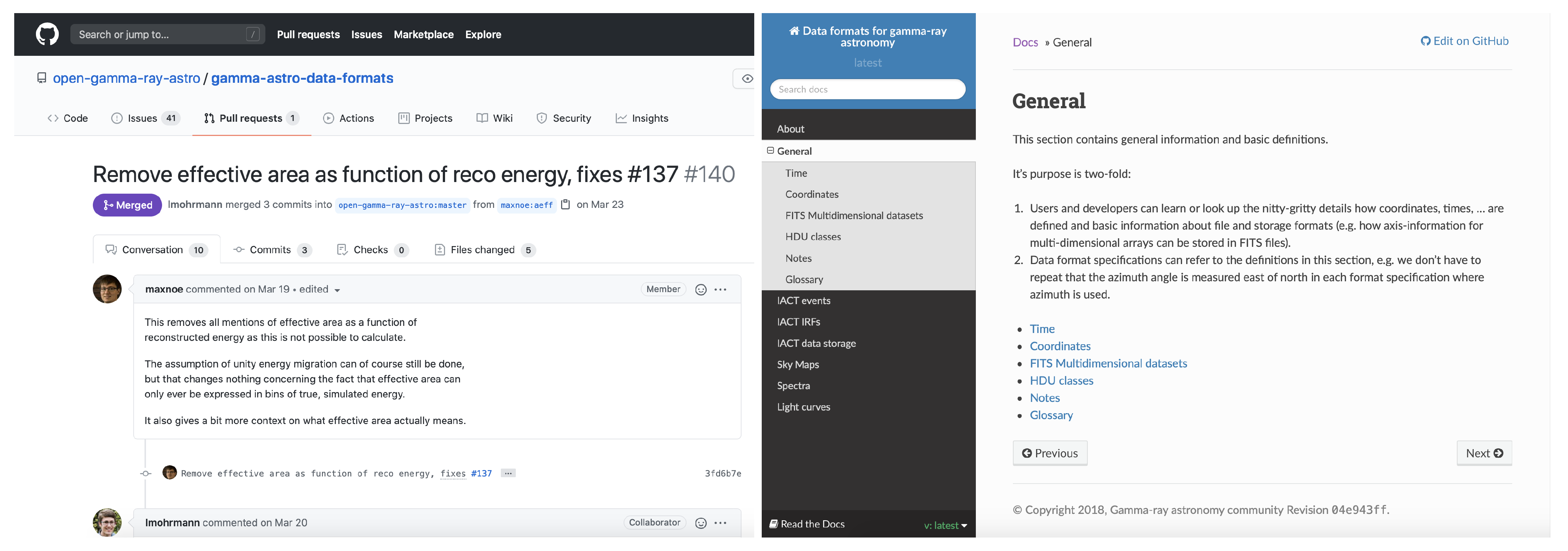The image size is (1568, 551).
Task: Add emoji reaction to maxnoe's comment
Action: pos(701,290)
